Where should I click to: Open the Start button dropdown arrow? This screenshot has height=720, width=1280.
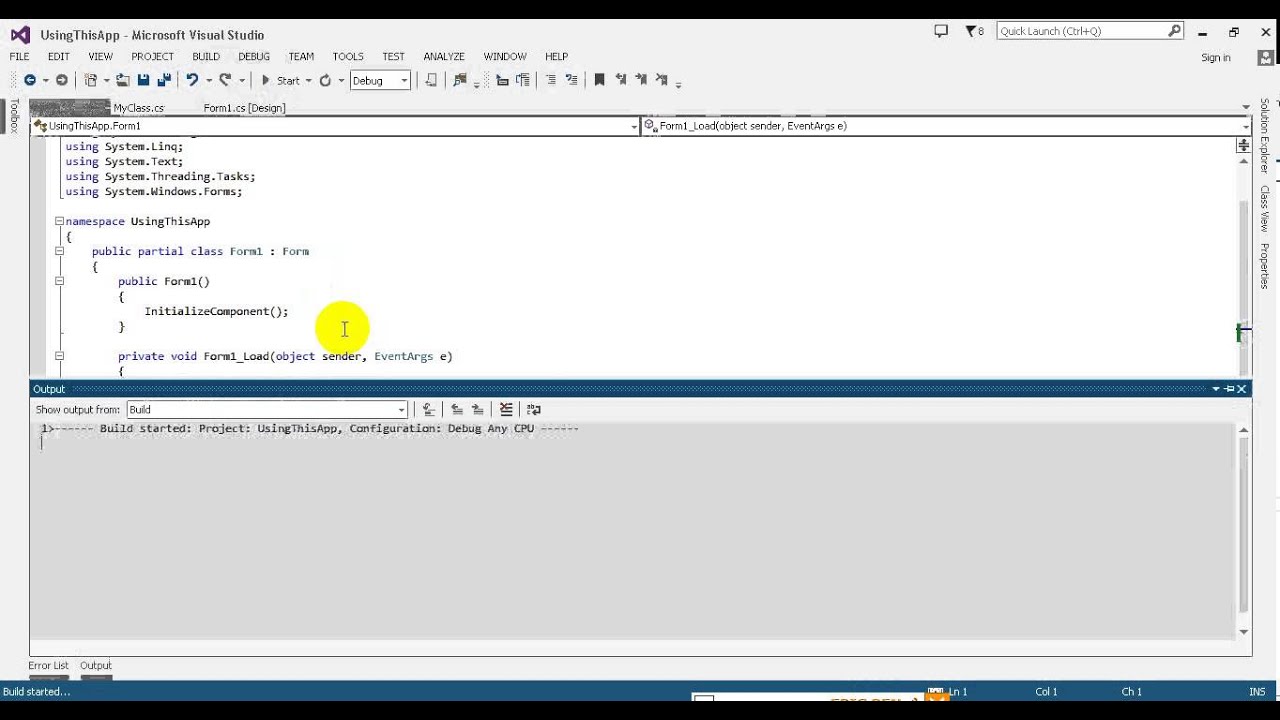tap(308, 80)
